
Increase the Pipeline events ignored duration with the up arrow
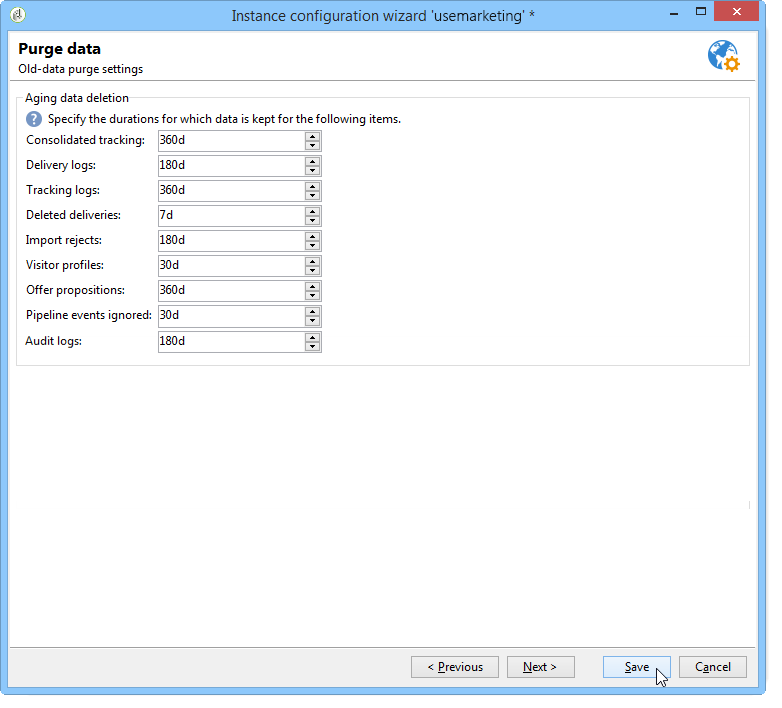[x=313, y=312]
